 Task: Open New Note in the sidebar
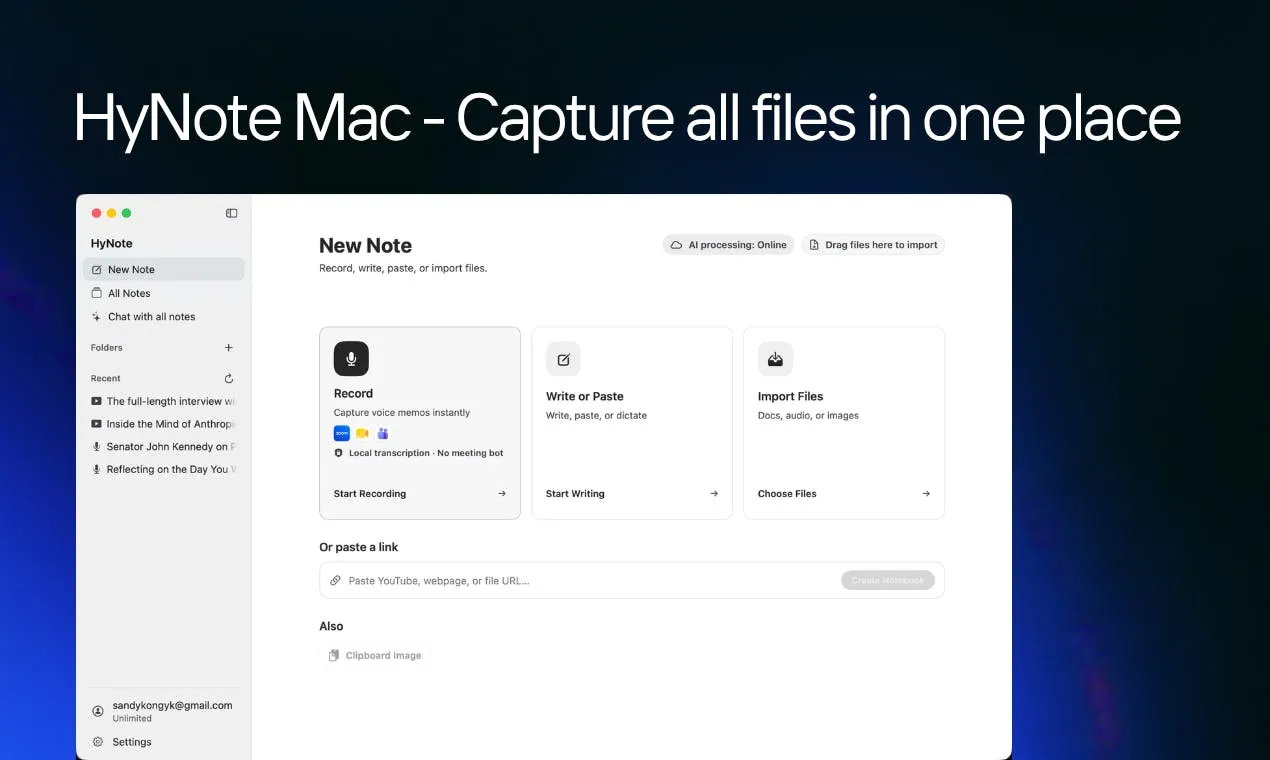point(164,269)
